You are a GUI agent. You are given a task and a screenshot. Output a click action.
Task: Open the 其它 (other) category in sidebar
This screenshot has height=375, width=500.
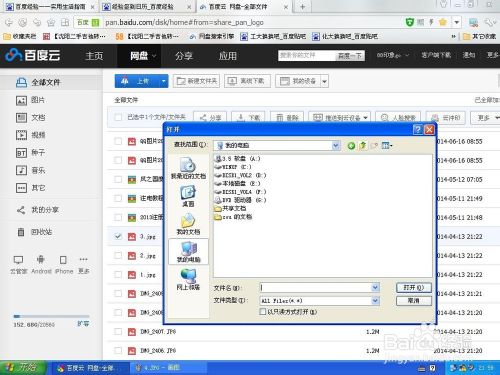30,188
